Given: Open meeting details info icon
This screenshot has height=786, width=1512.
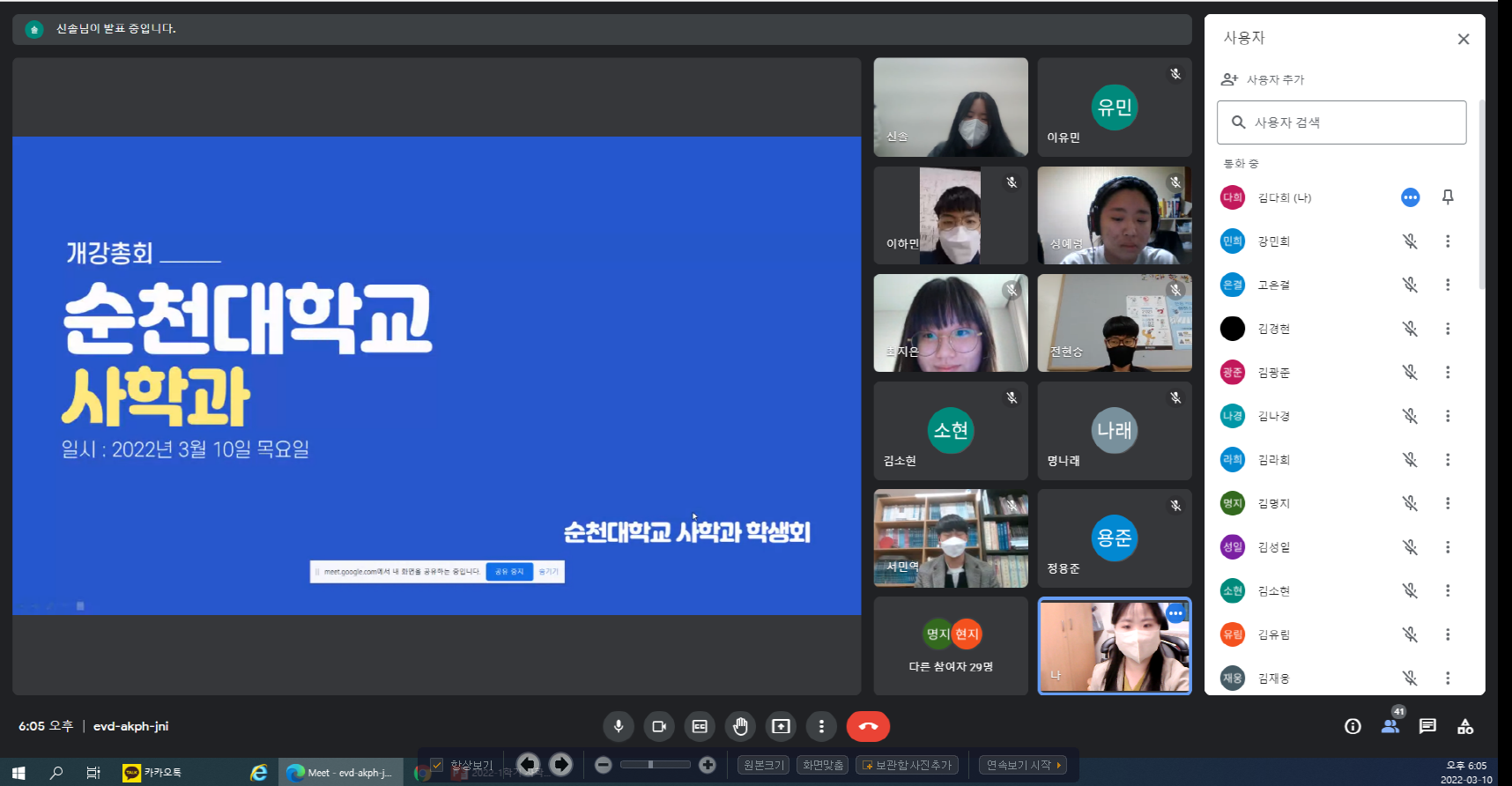Looking at the screenshot, I should click(x=1353, y=726).
